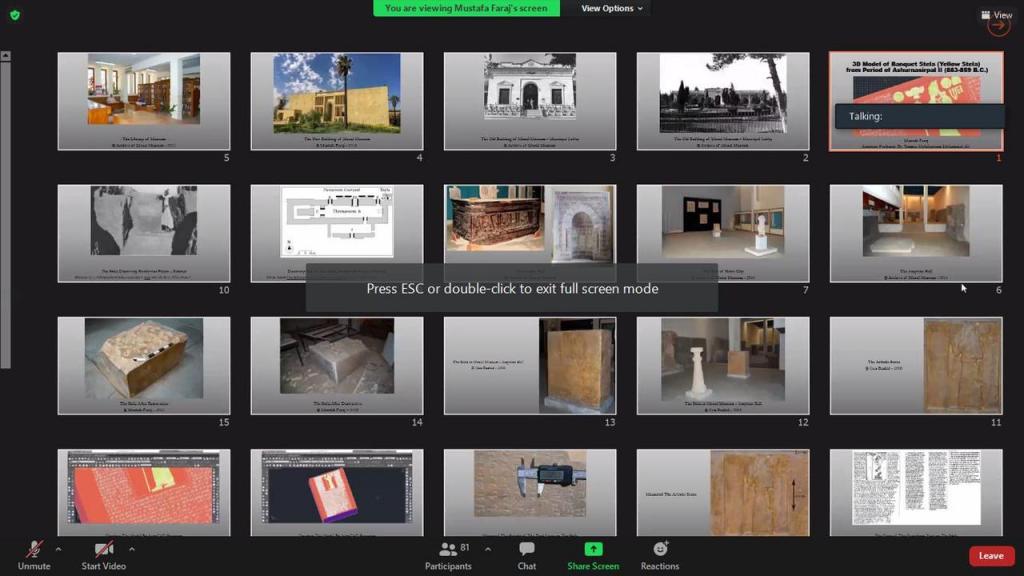Image resolution: width=1024 pixels, height=576 pixels.
Task: Select slide 4 new museum building thumbnail
Action: [337, 100]
